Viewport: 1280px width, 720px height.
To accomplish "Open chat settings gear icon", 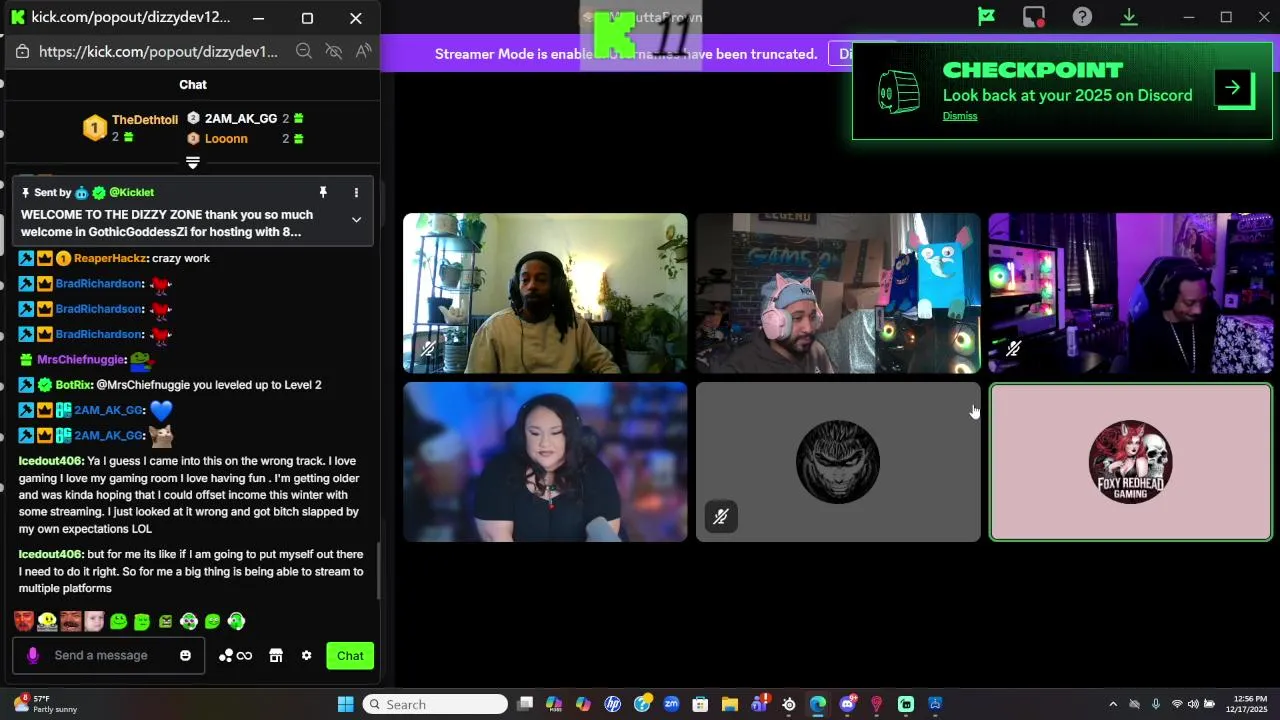I will pyautogui.click(x=307, y=656).
